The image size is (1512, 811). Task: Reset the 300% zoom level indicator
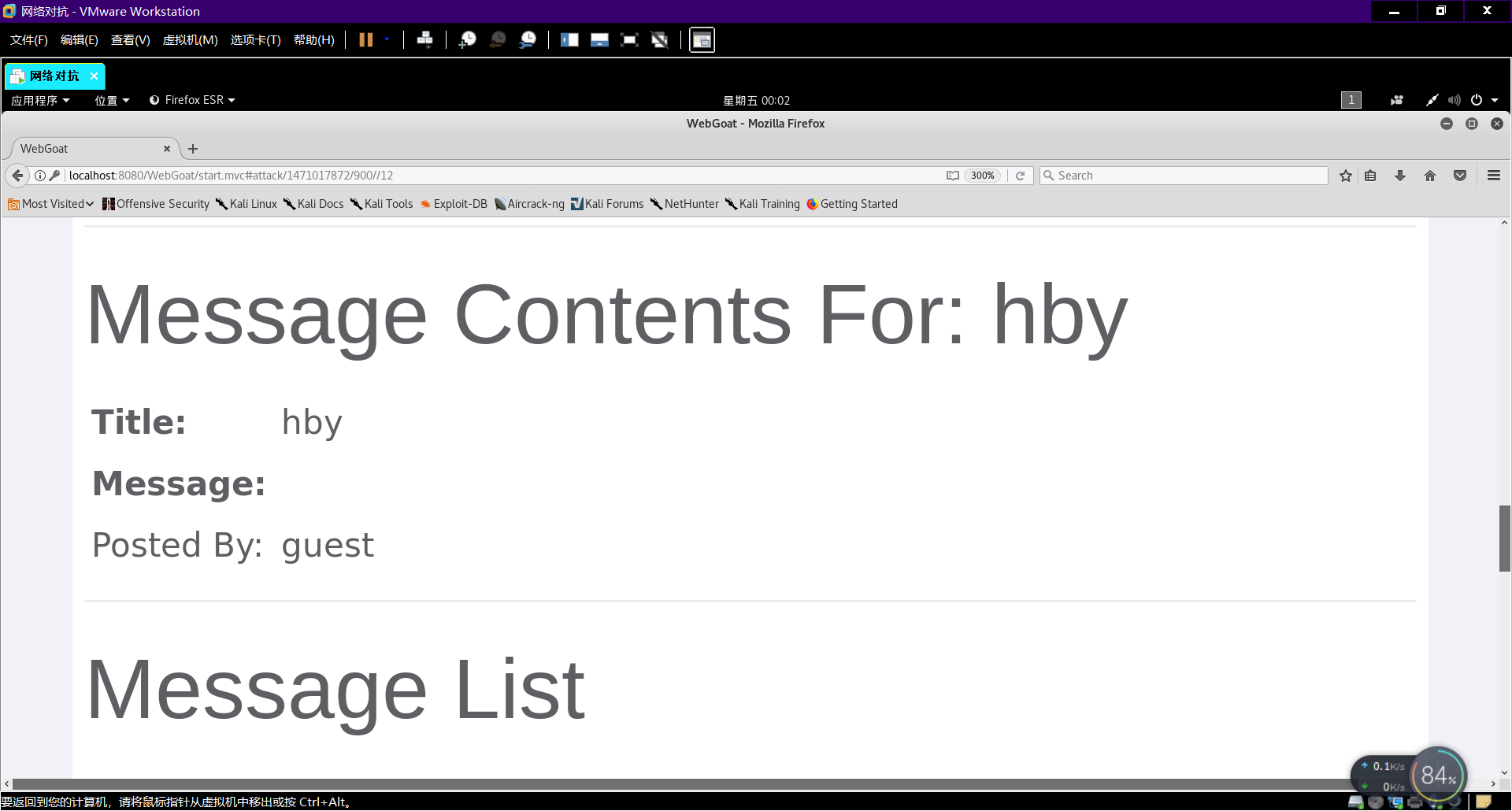[982, 176]
